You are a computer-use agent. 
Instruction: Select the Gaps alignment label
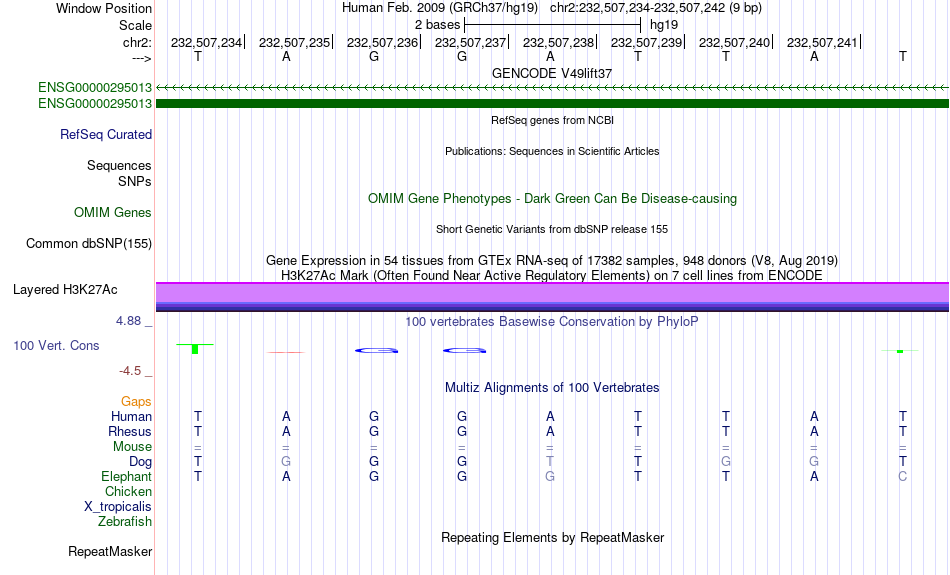coord(136,402)
